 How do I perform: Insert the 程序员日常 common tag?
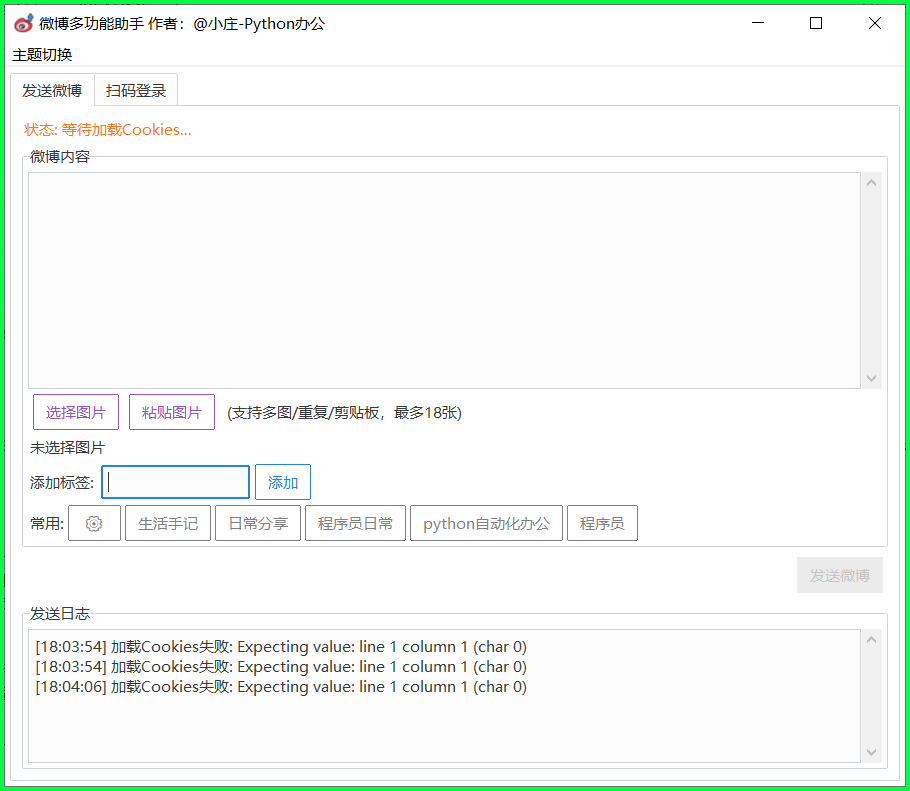click(x=355, y=523)
